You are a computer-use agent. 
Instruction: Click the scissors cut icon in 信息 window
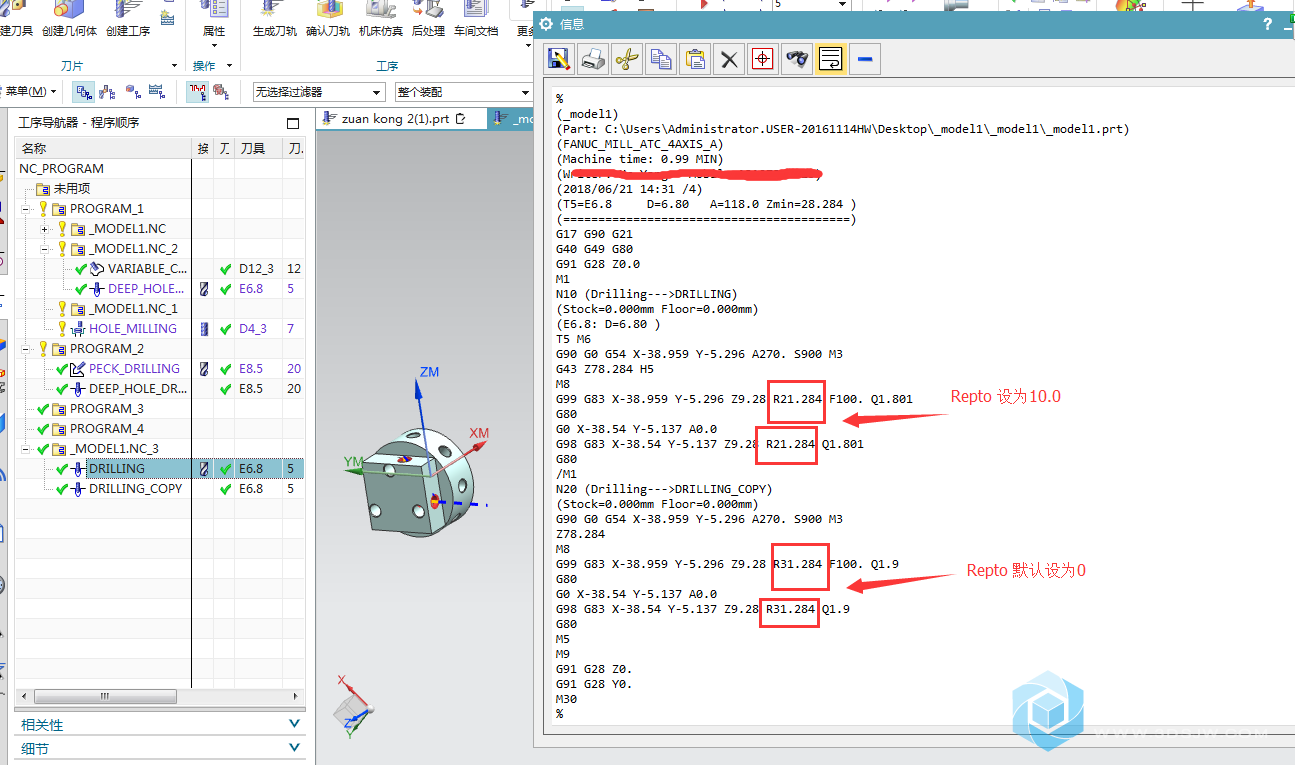pos(627,59)
